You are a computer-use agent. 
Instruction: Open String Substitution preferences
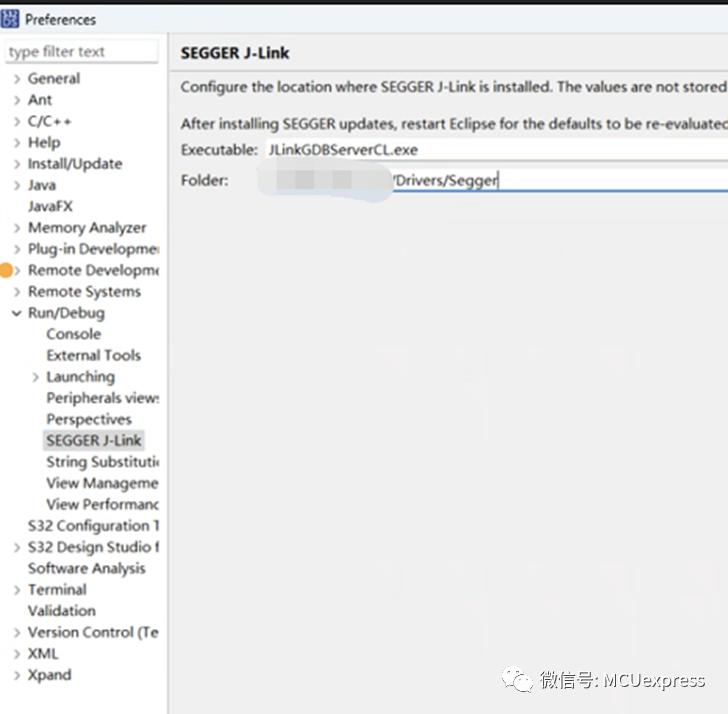[103, 462]
